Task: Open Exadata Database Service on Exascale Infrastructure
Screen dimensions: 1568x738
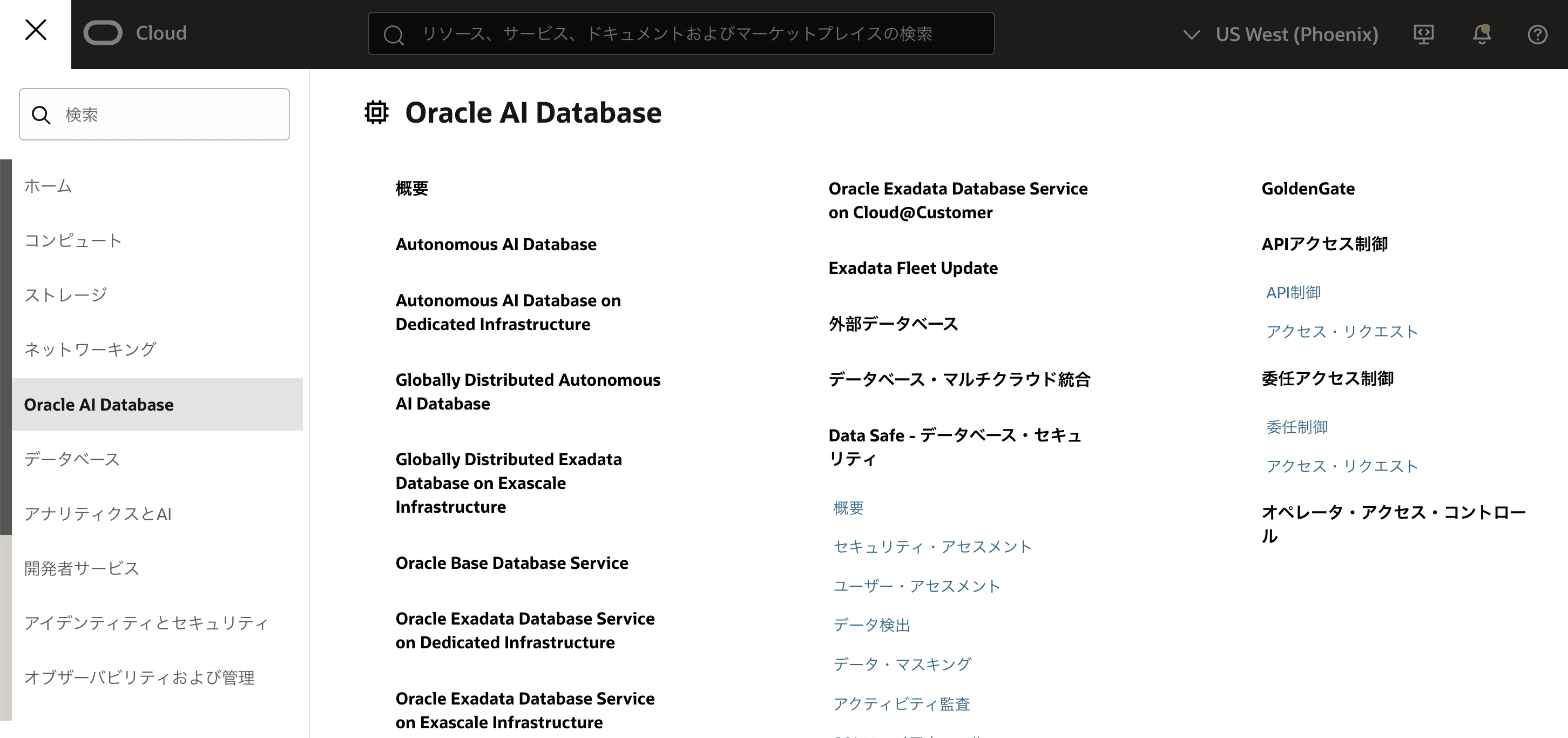Action: (x=525, y=710)
